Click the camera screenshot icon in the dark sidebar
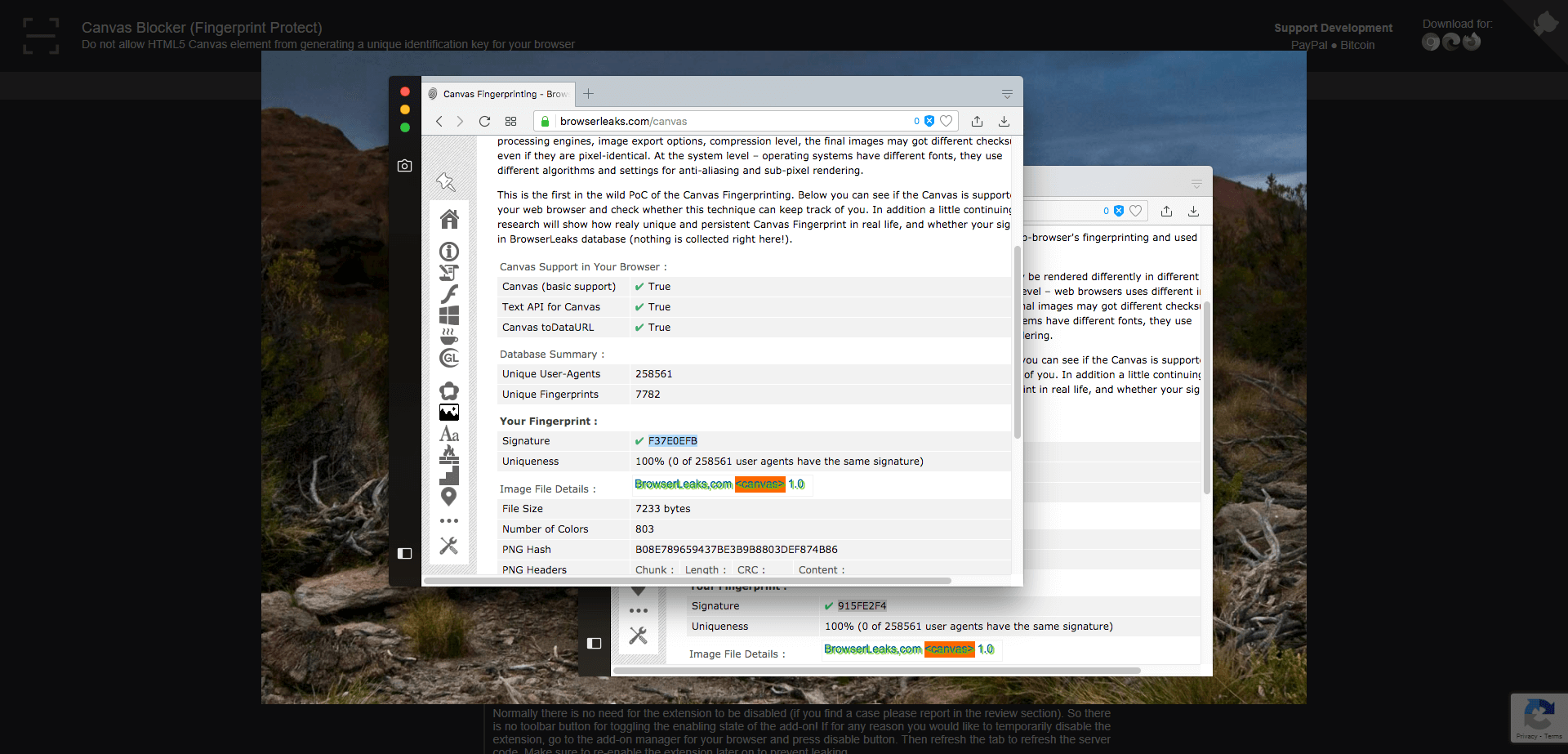 (405, 165)
